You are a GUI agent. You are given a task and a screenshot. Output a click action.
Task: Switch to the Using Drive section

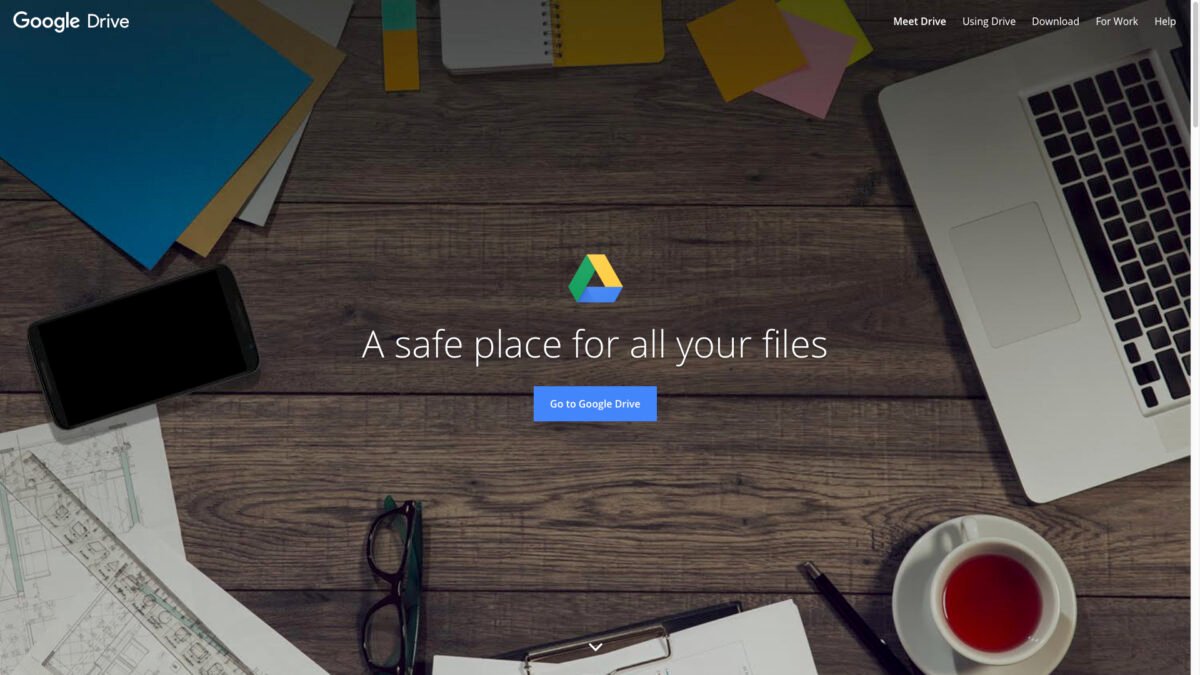point(988,20)
